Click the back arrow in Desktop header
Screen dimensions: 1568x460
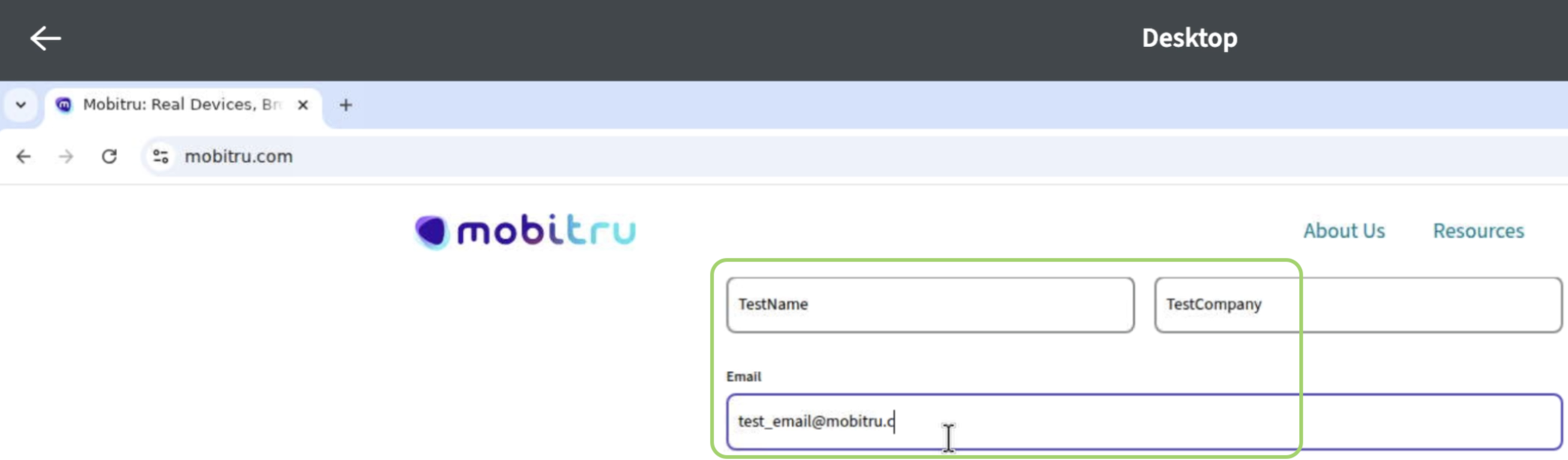click(45, 38)
